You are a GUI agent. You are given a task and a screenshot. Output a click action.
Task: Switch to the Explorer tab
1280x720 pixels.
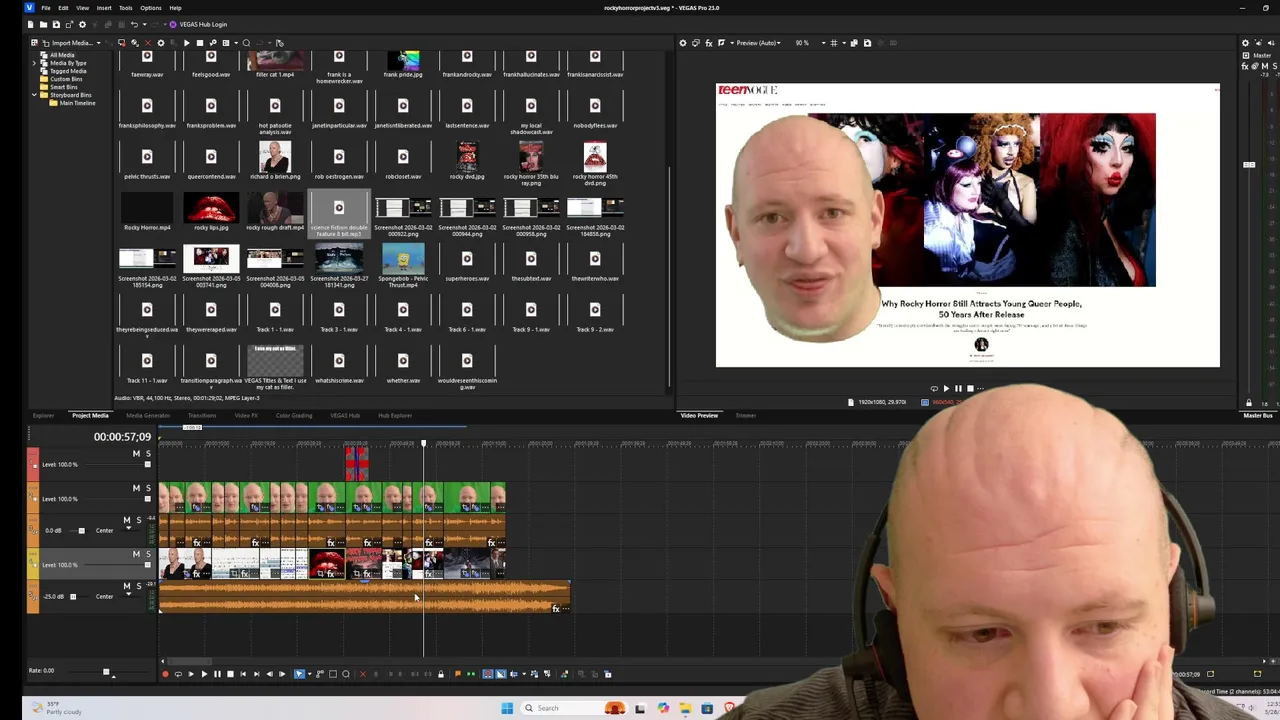click(43, 415)
